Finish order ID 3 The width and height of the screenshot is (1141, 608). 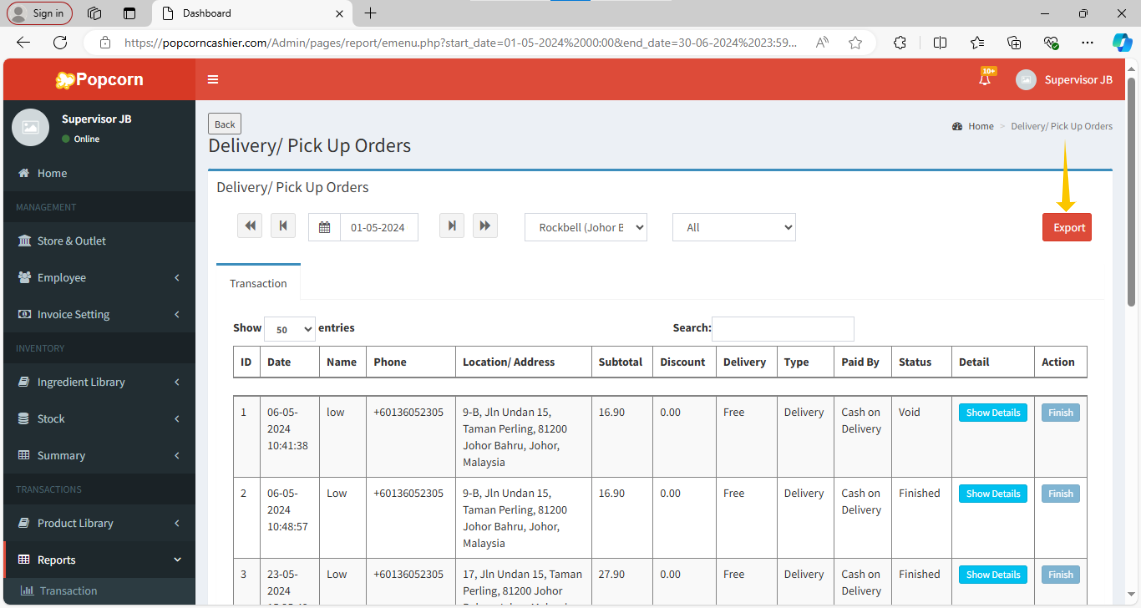(1060, 575)
